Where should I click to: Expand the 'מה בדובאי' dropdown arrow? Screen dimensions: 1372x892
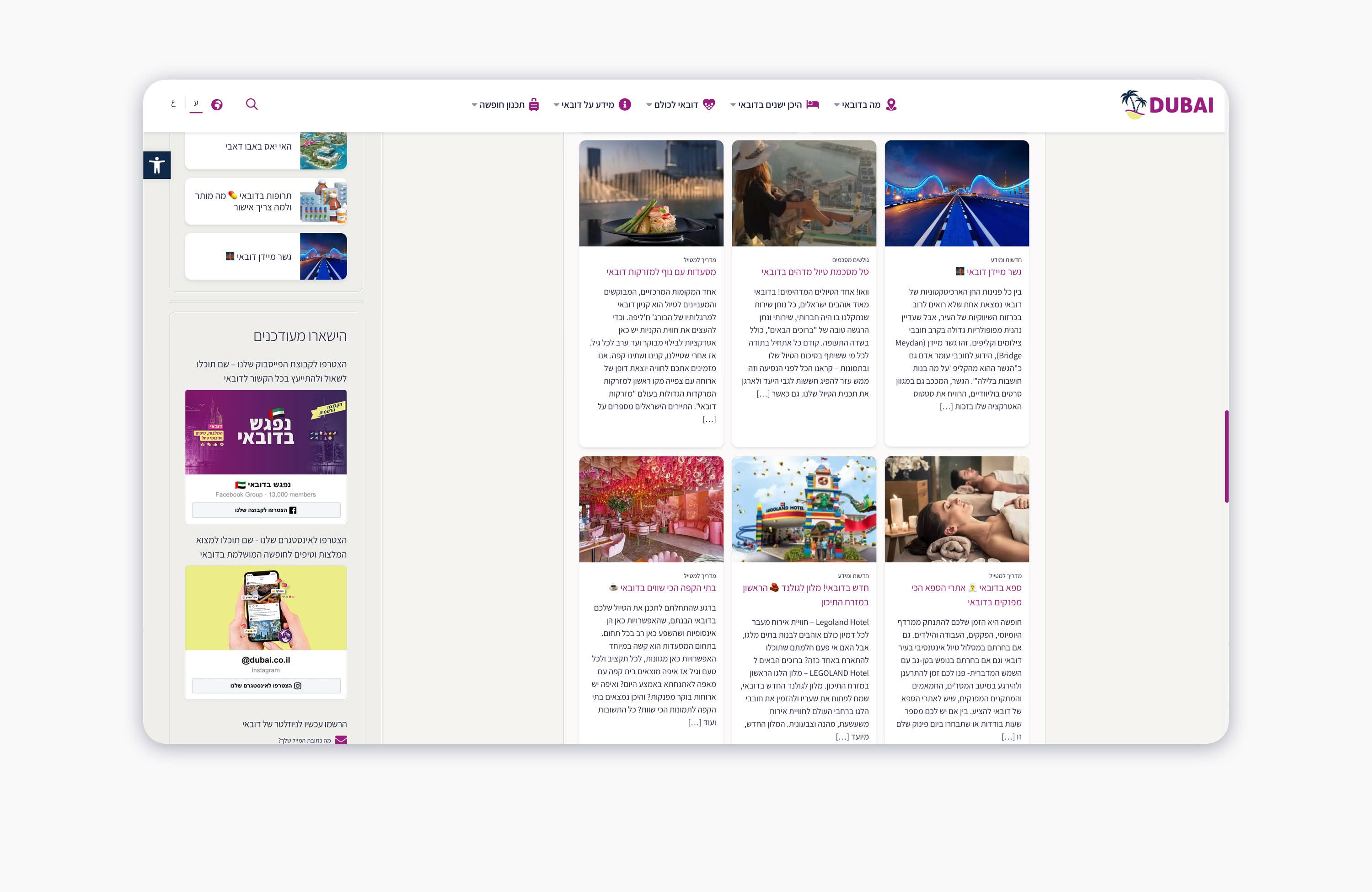click(x=837, y=105)
